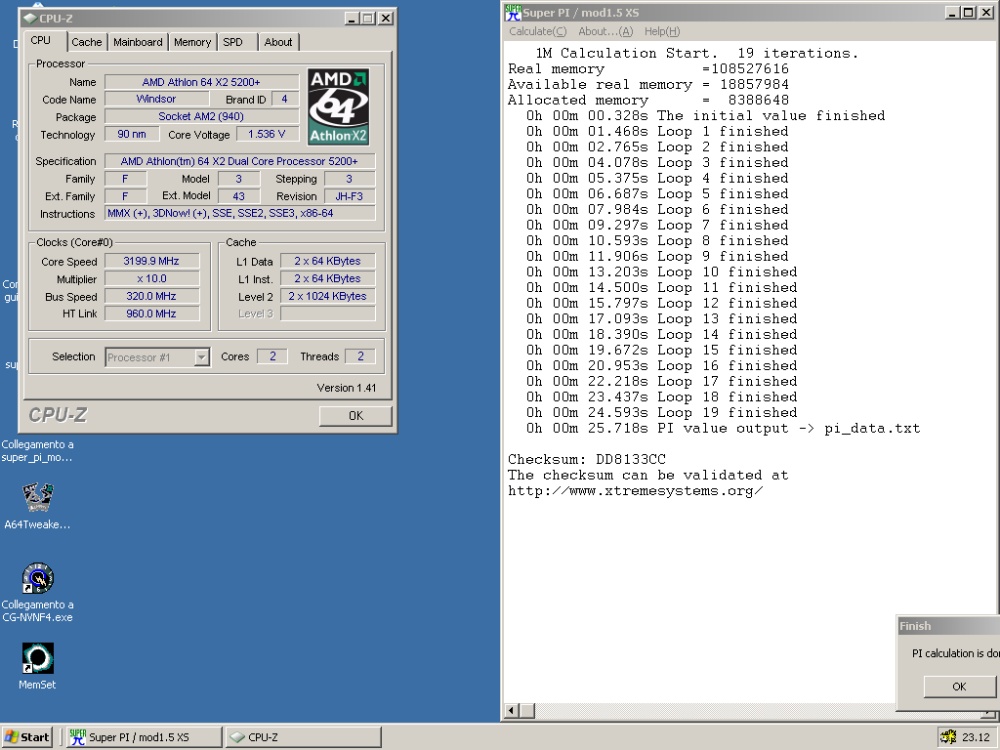1000x750 pixels.
Task: Expand the Processor #1 selection dropdown
Action: [x=202, y=357]
